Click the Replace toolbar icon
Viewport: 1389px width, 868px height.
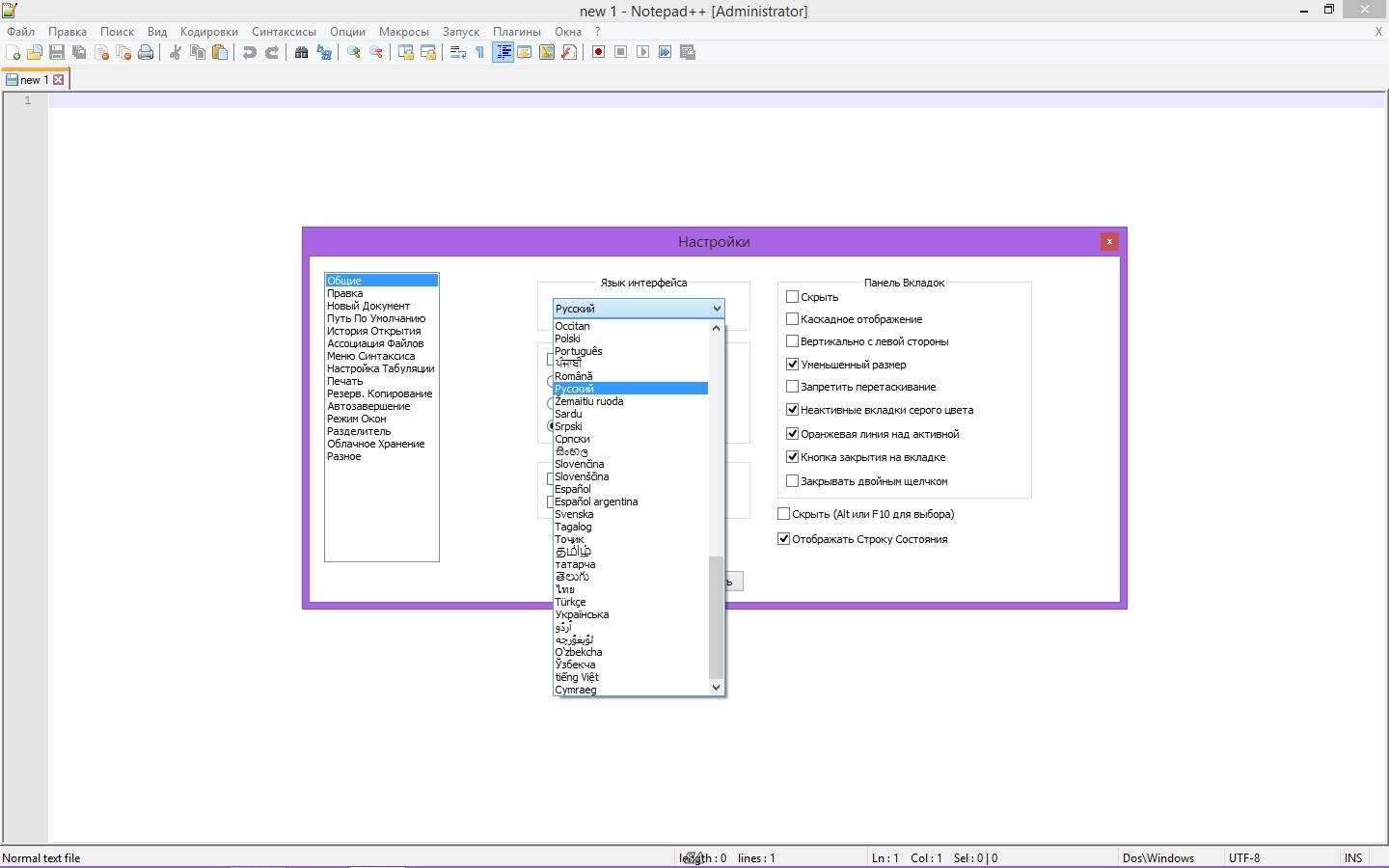pyautogui.click(x=324, y=52)
